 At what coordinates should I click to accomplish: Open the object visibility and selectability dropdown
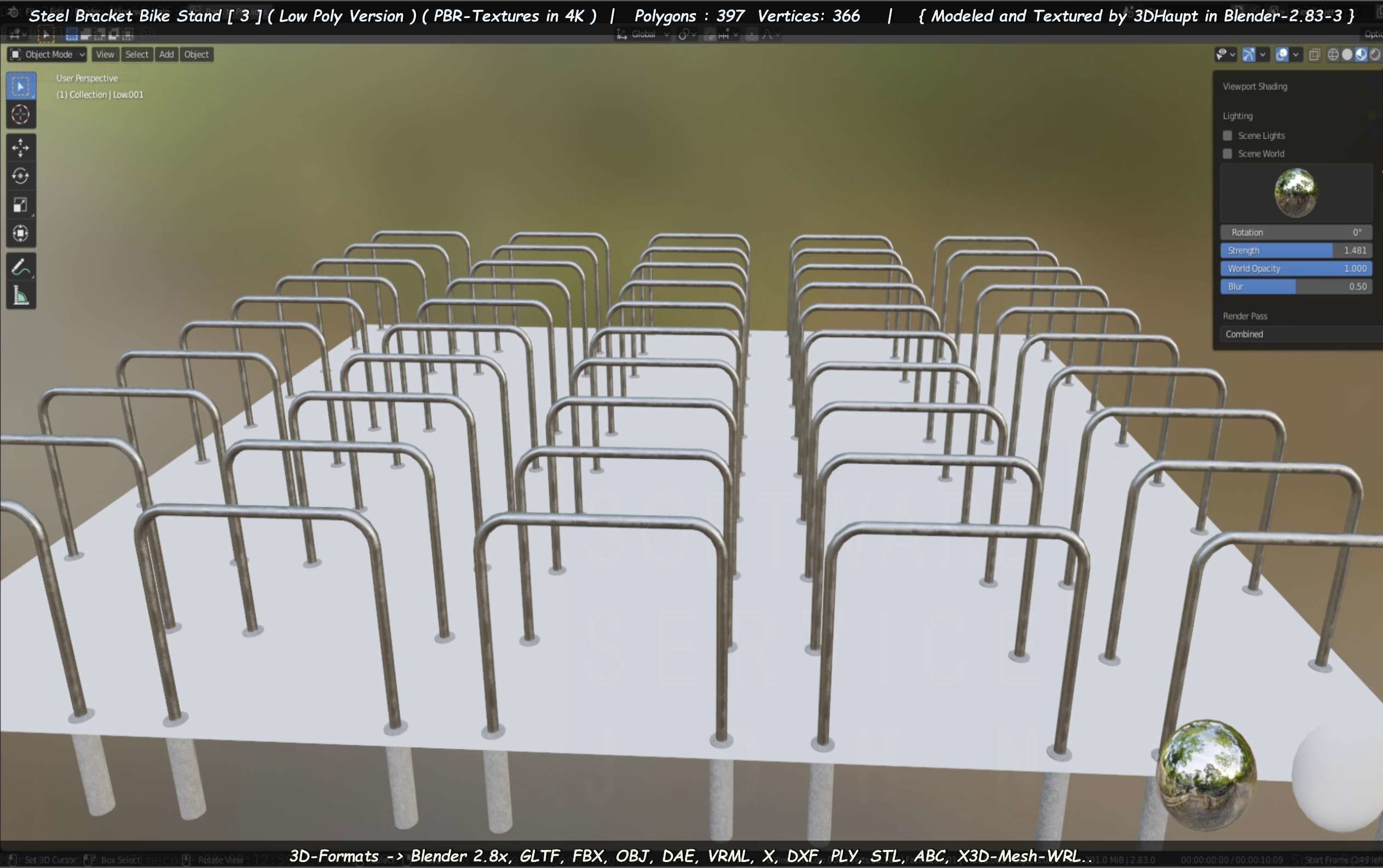coord(1226,55)
